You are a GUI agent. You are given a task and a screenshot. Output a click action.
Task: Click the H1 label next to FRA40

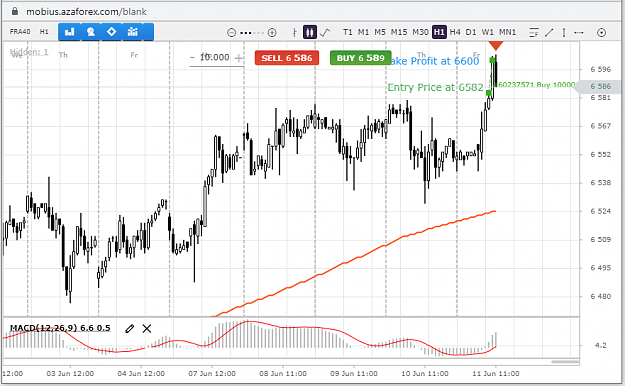pos(44,32)
